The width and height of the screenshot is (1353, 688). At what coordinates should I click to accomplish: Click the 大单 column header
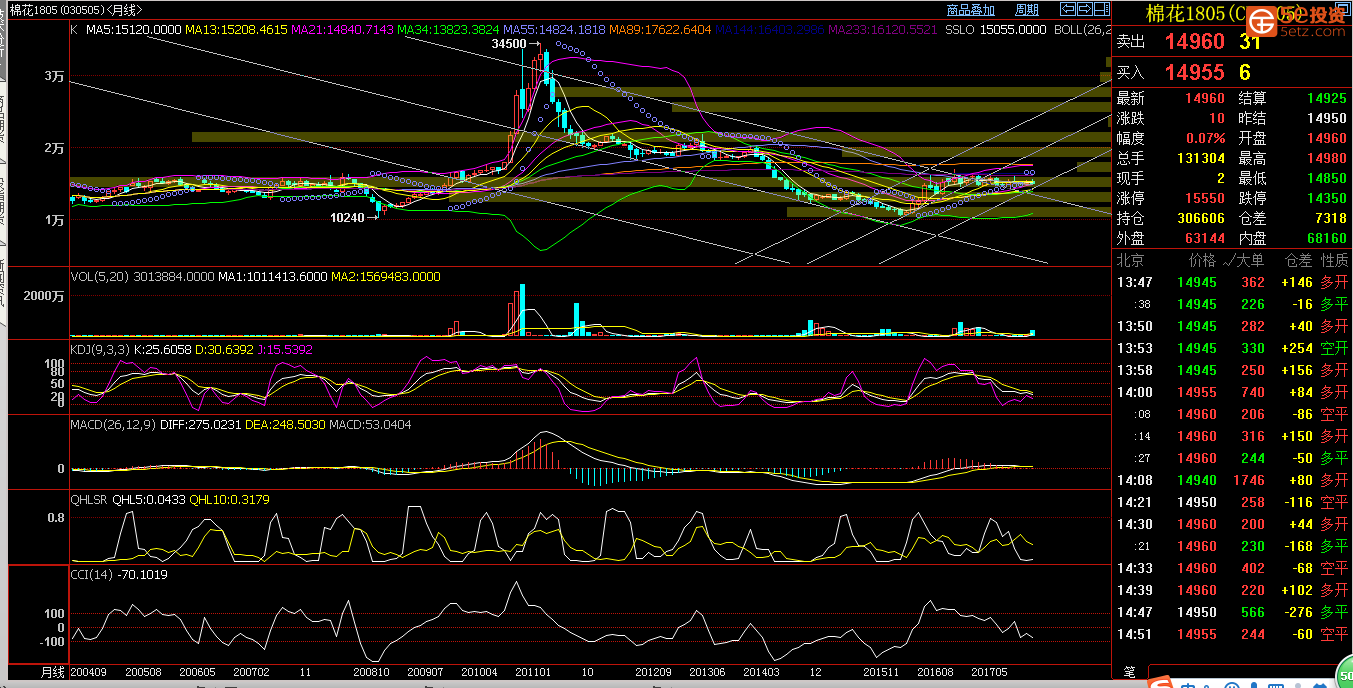click(1251, 260)
